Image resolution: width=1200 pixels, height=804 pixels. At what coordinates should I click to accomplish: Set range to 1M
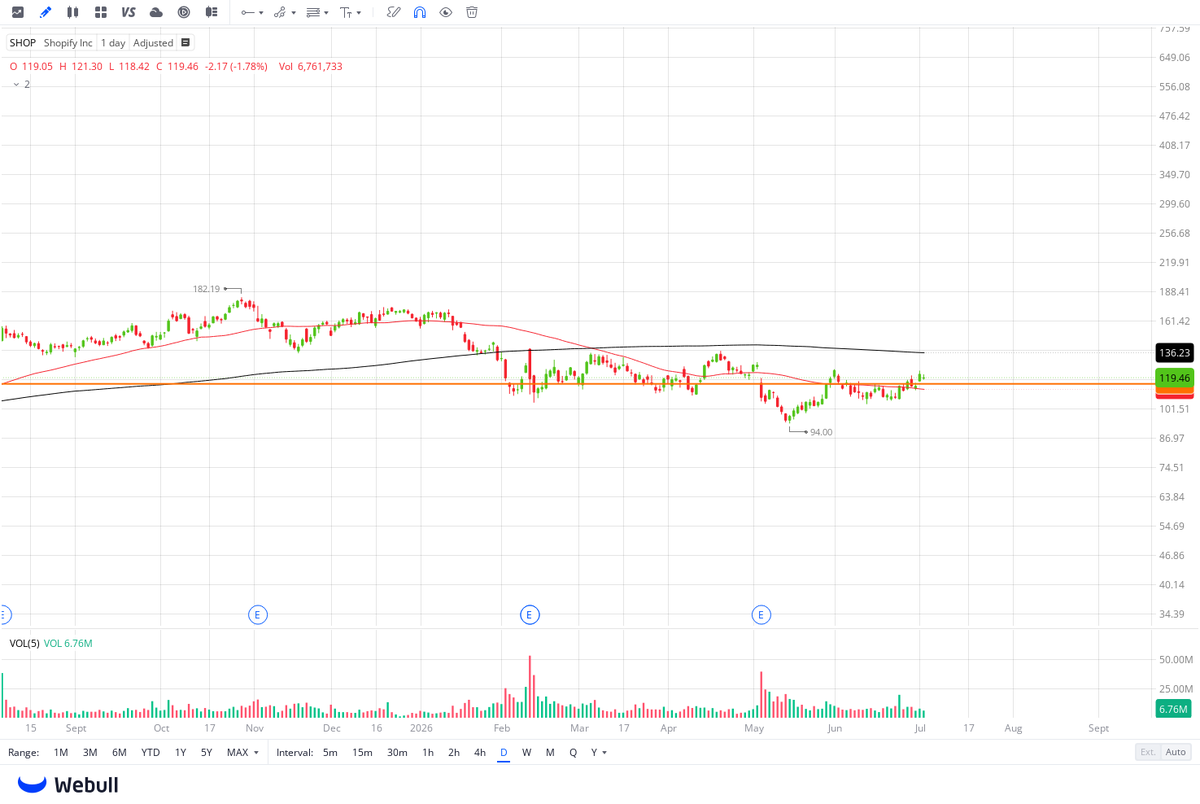point(61,752)
